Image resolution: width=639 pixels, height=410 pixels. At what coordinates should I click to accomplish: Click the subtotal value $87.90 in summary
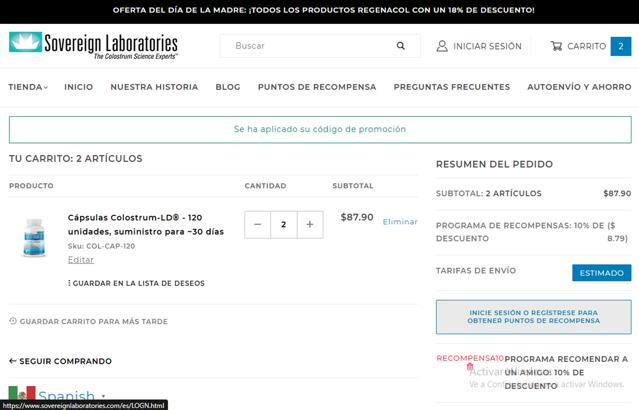tap(617, 193)
